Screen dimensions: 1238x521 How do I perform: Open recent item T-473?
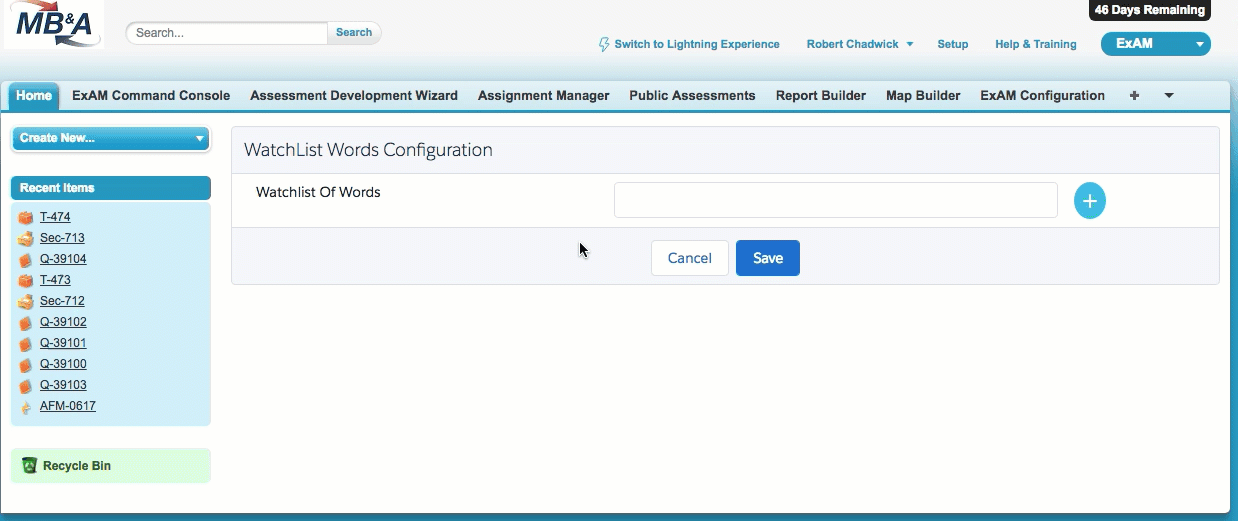coord(55,280)
